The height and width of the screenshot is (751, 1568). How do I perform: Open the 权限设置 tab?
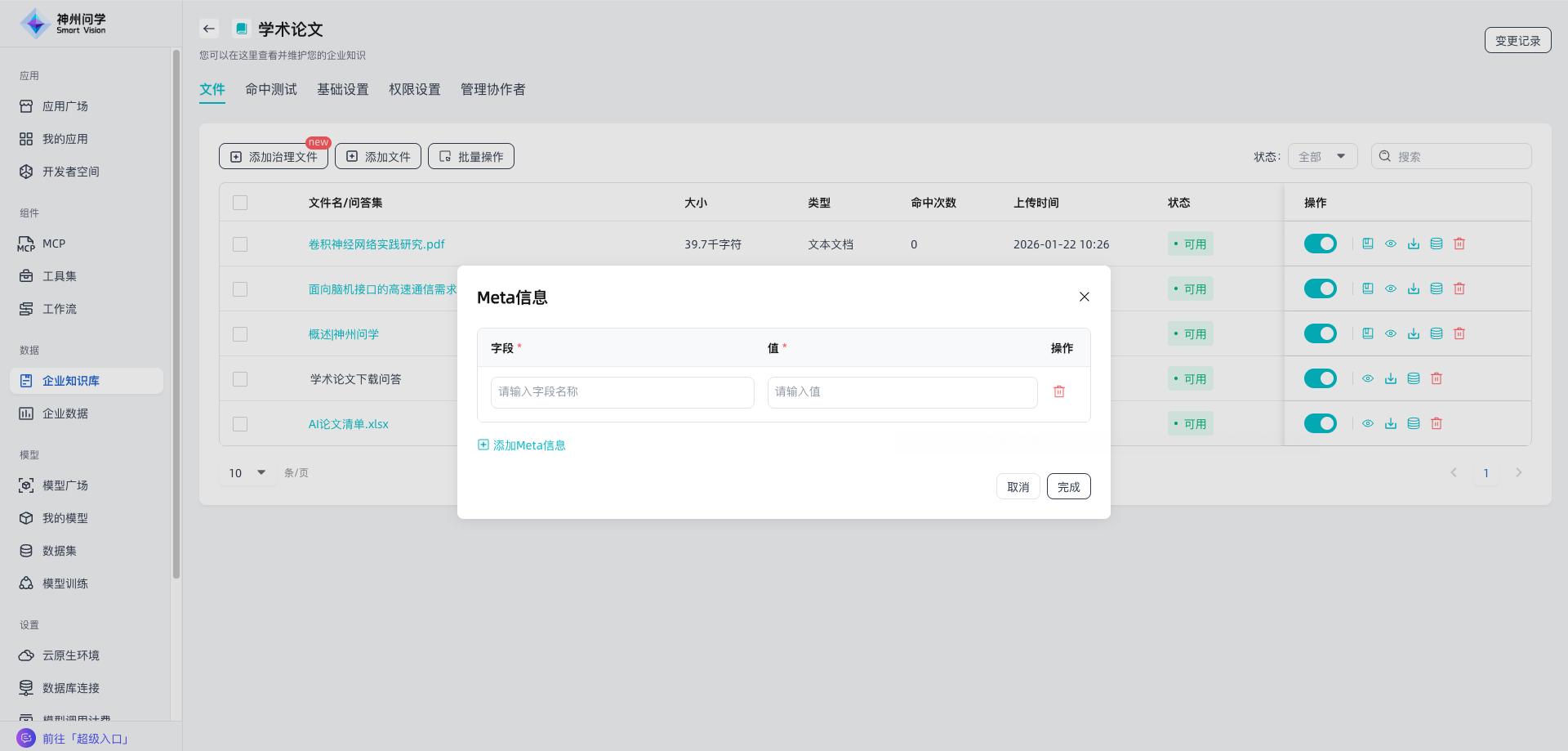[x=415, y=89]
